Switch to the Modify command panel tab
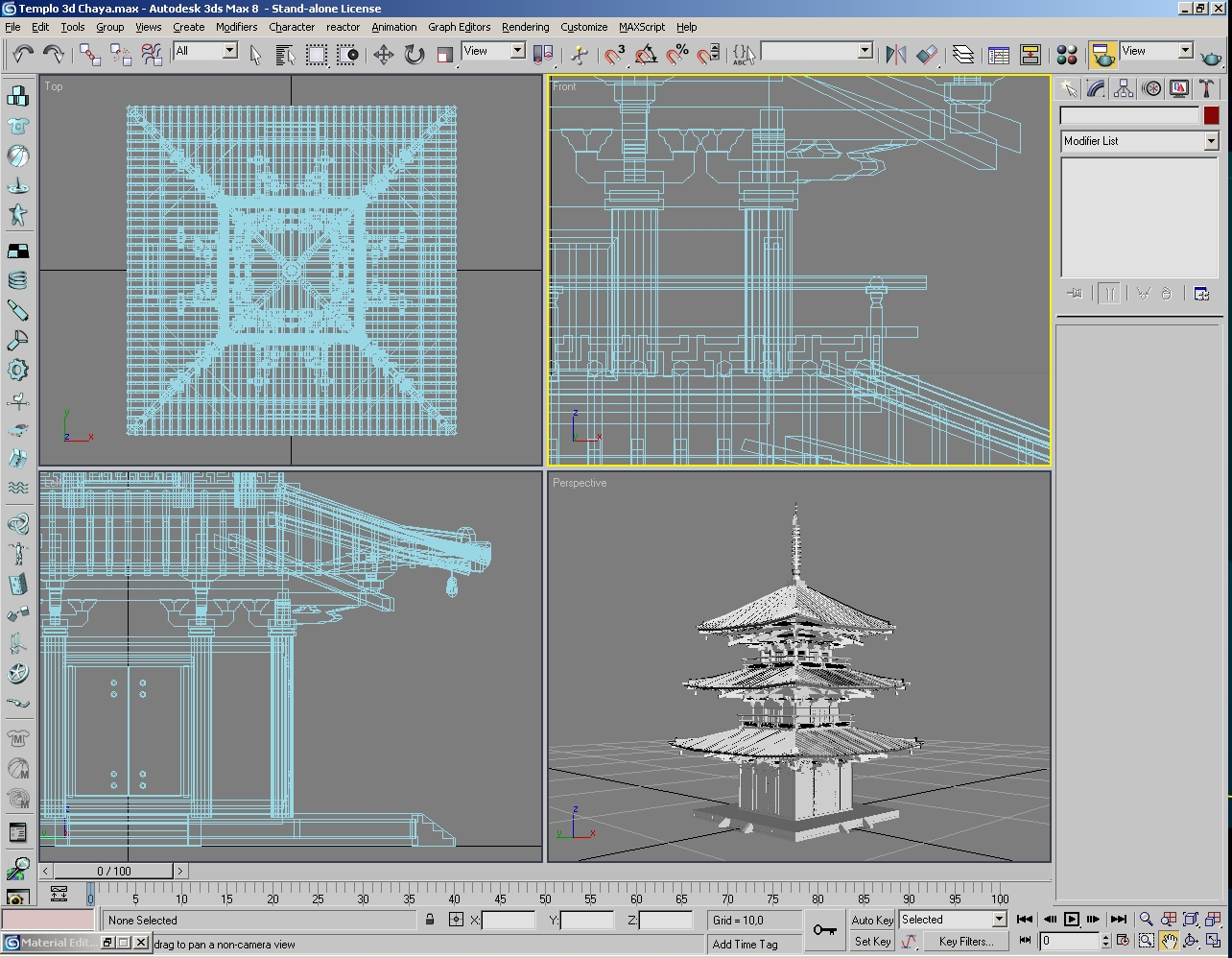Viewport: 1232px width, 958px height. [1096, 88]
